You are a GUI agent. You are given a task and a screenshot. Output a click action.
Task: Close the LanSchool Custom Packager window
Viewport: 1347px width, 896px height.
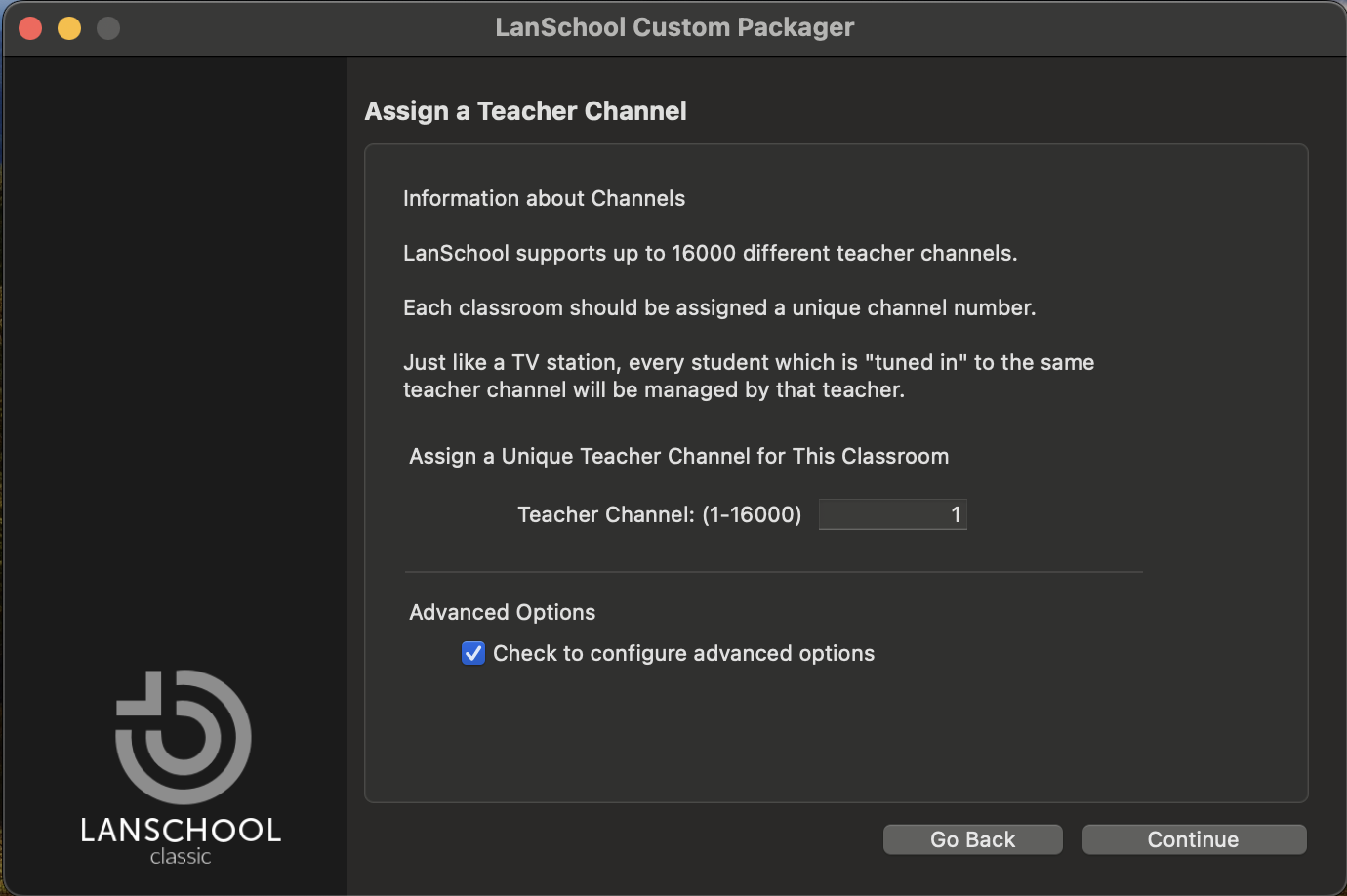point(30,28)
